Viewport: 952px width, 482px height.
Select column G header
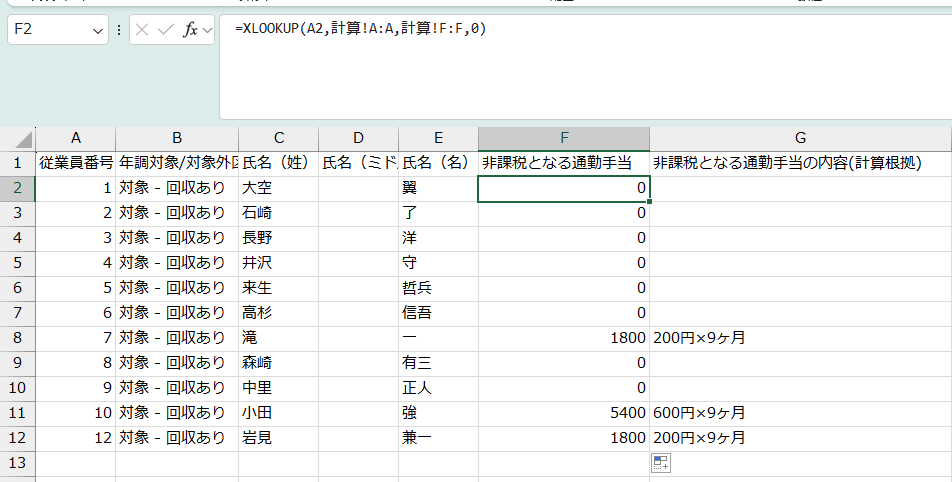coord(800,138)
